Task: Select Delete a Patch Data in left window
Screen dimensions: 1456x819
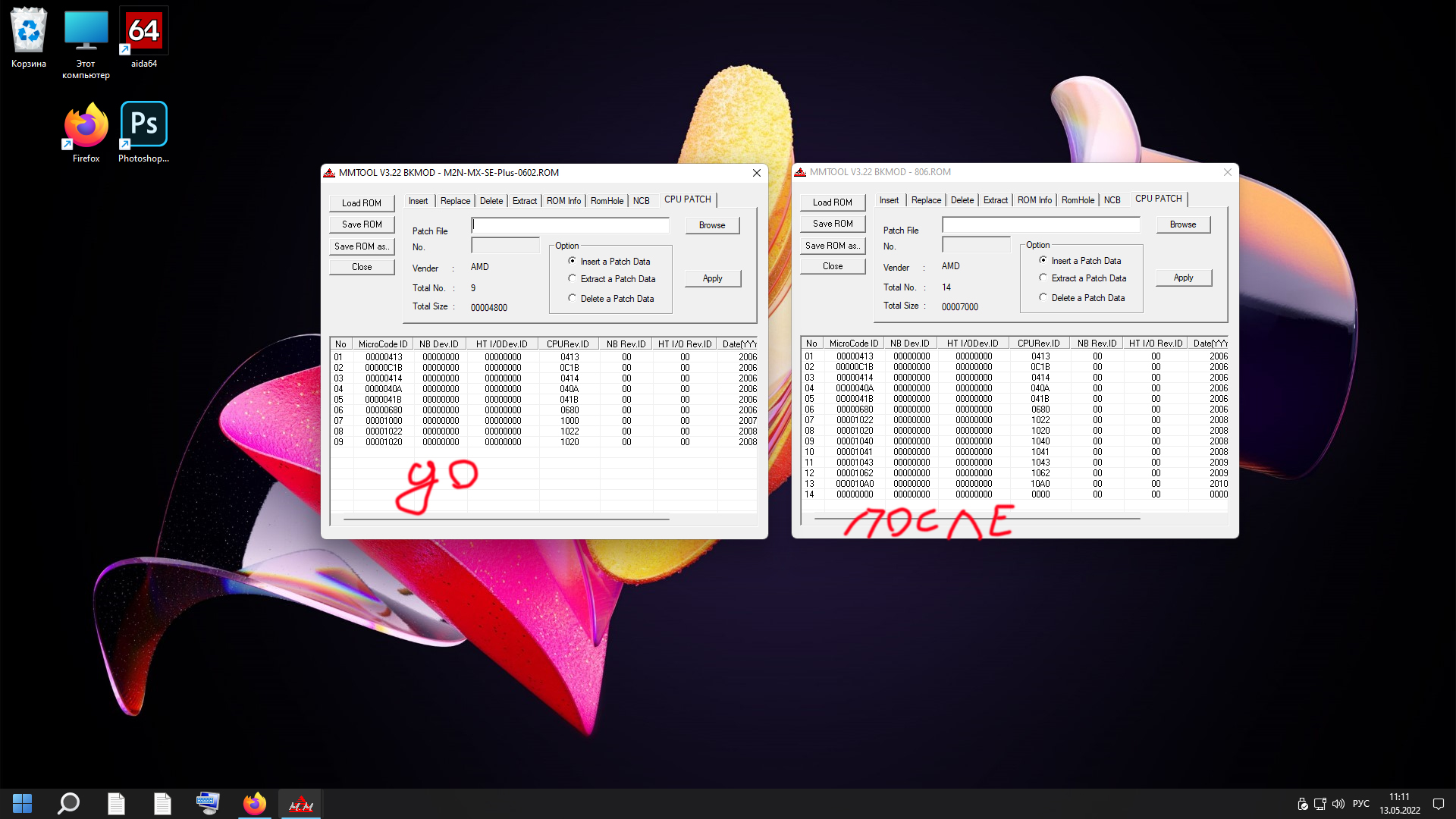Action: tap(573, 299)
